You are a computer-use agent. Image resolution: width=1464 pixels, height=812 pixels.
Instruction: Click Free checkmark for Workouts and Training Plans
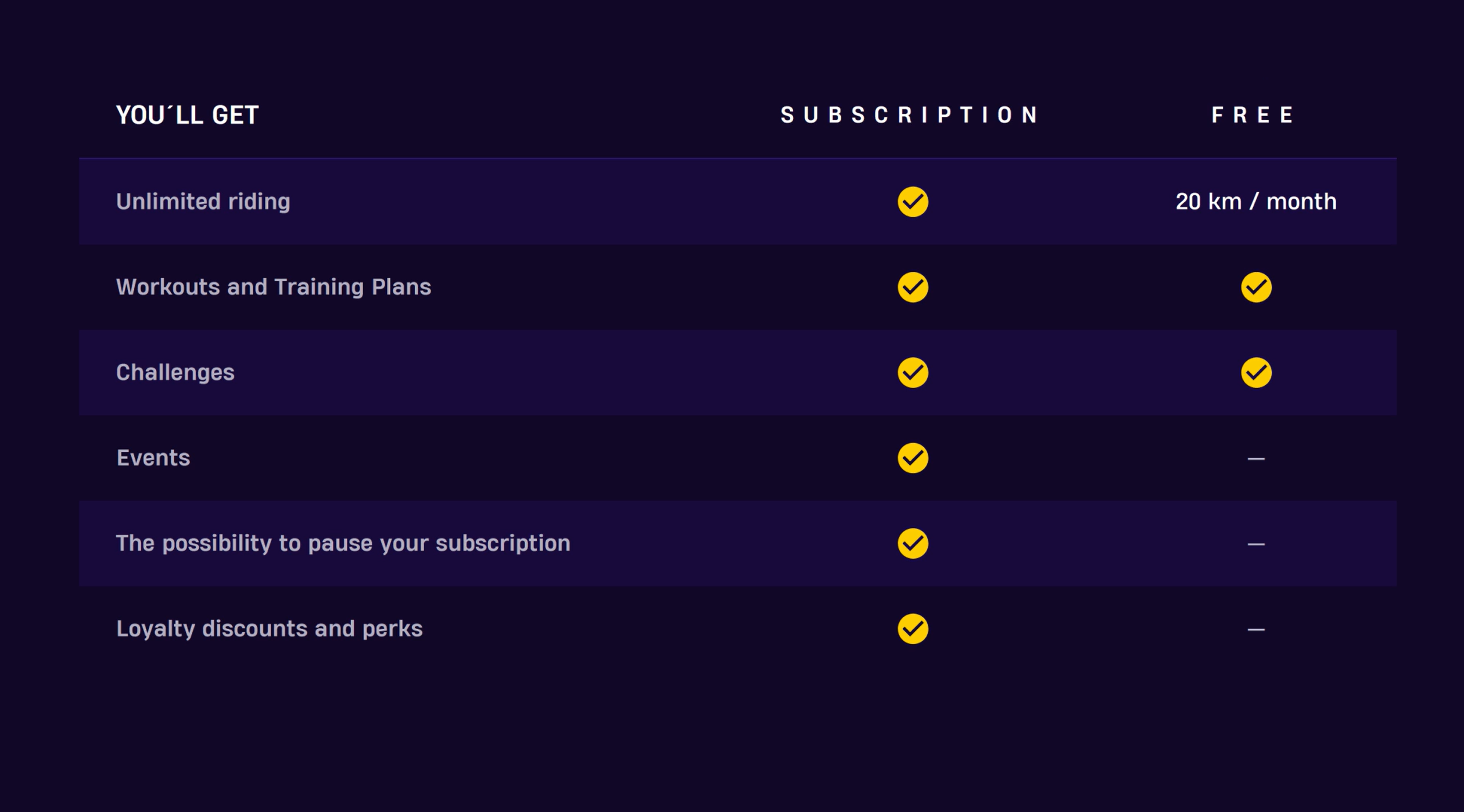pyautogui.click(x=1256, y=287)
